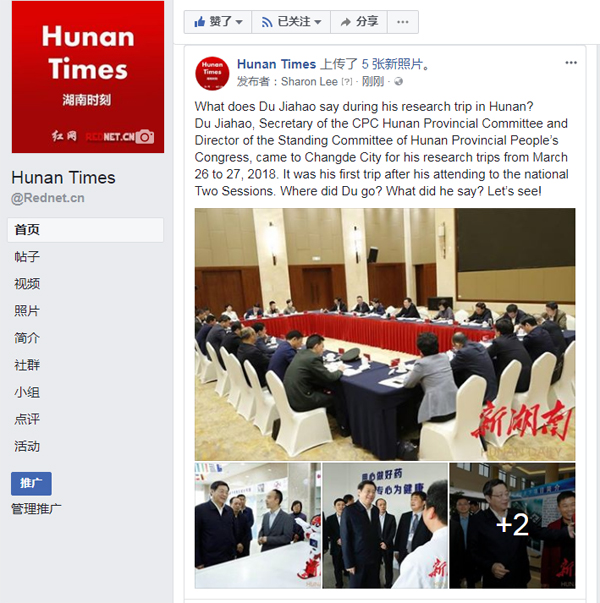The width and height of the screenshot is (600, 603).
Task: Open the 管理推广 manage promotions link
Action: 36,509
